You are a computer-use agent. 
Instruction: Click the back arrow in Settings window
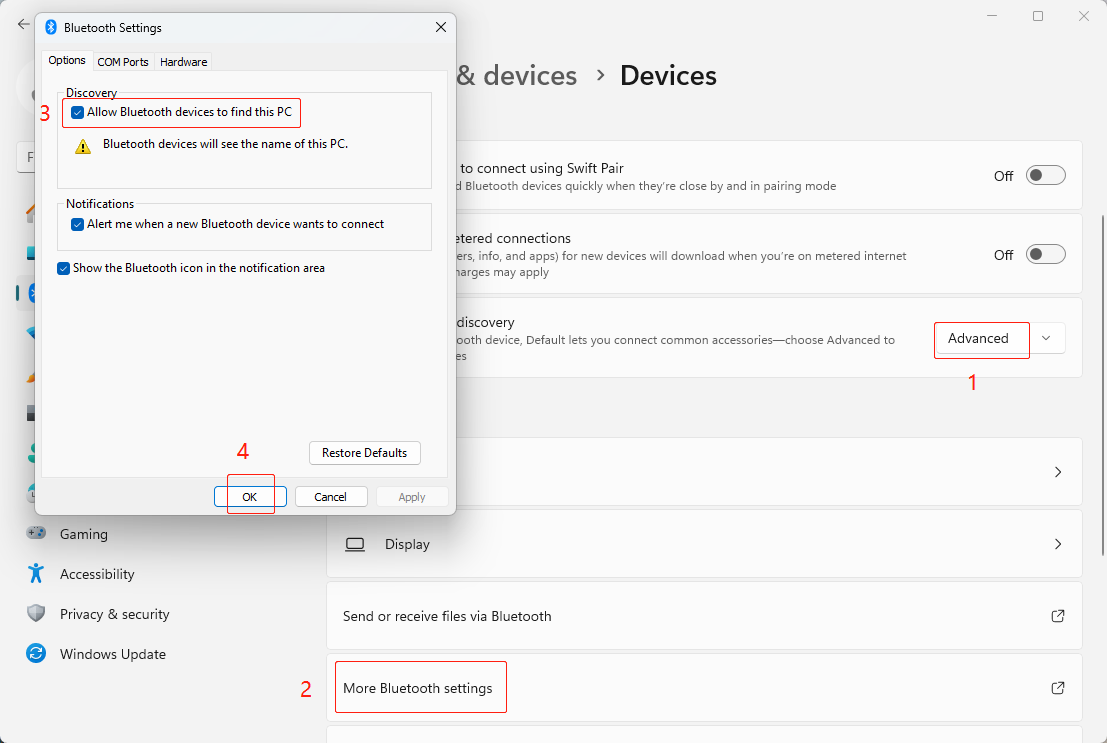(23, 24)
